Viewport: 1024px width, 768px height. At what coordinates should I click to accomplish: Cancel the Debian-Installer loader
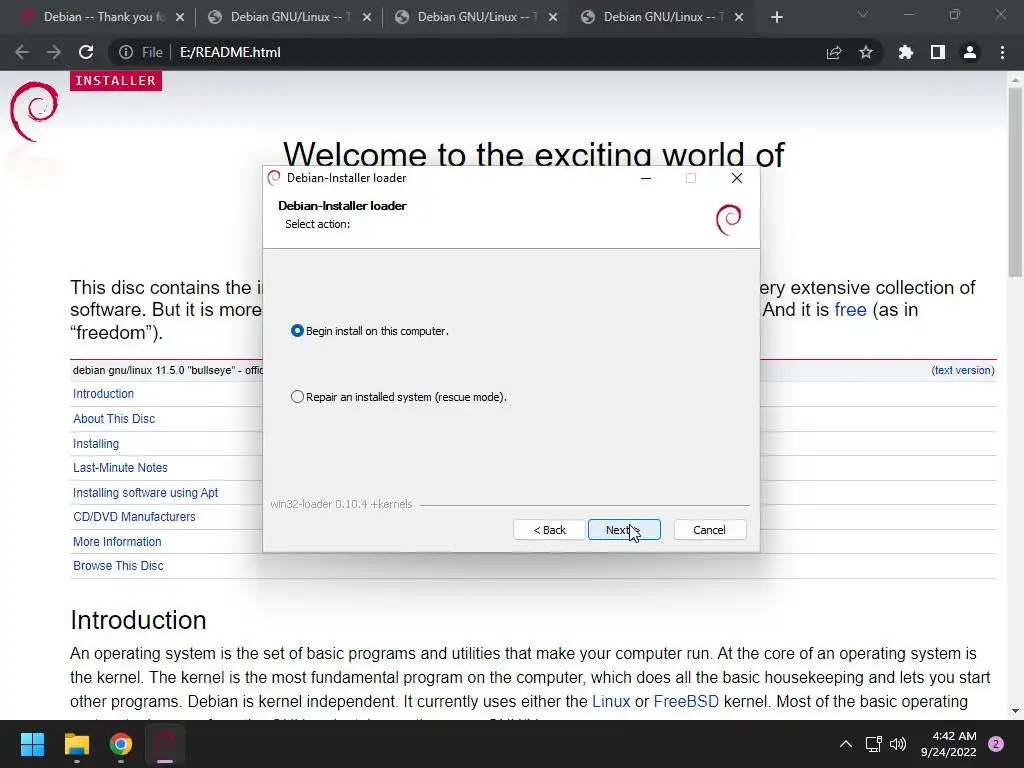(709, 530)
